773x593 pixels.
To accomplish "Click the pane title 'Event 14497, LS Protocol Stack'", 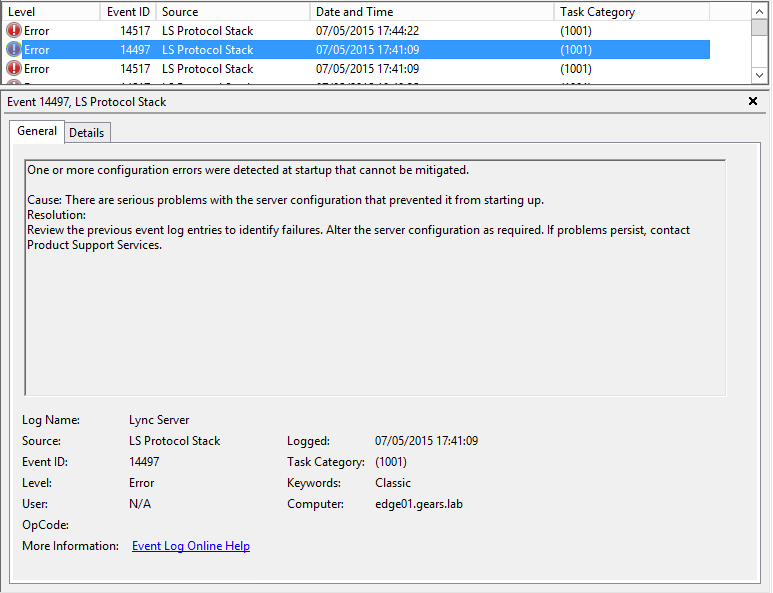I will point(87,102).
